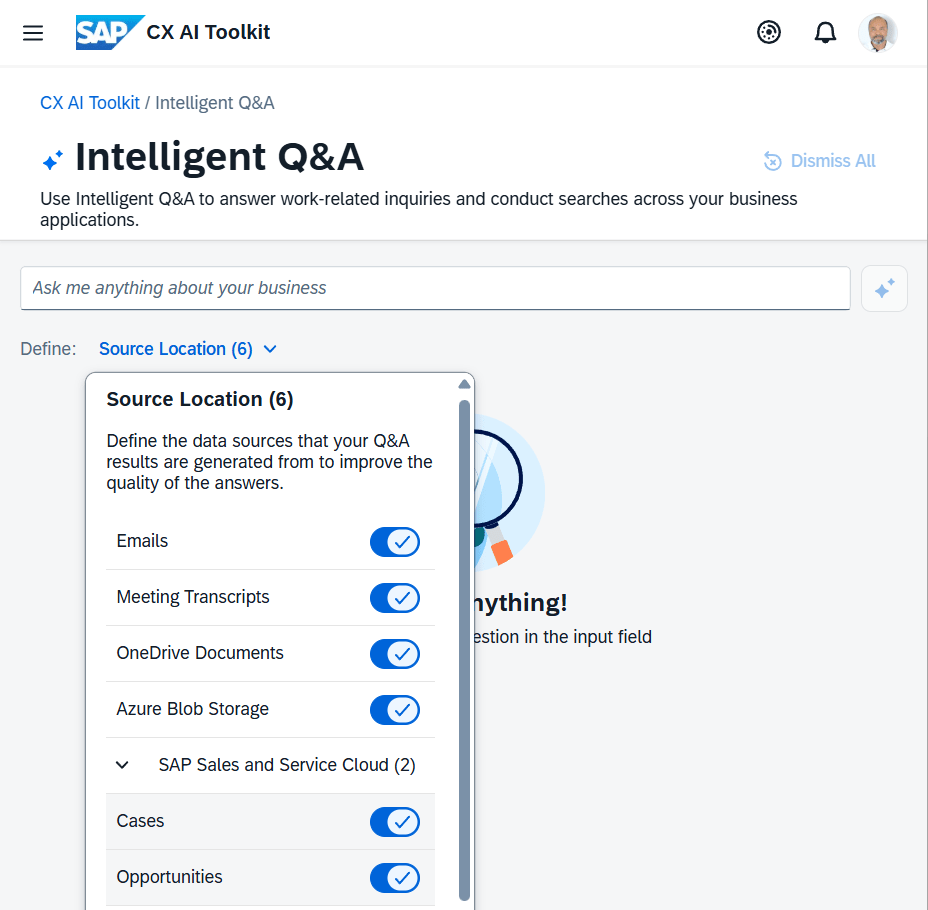Go to CX AI Toolkit breadcrumb link

click(90, 103)
